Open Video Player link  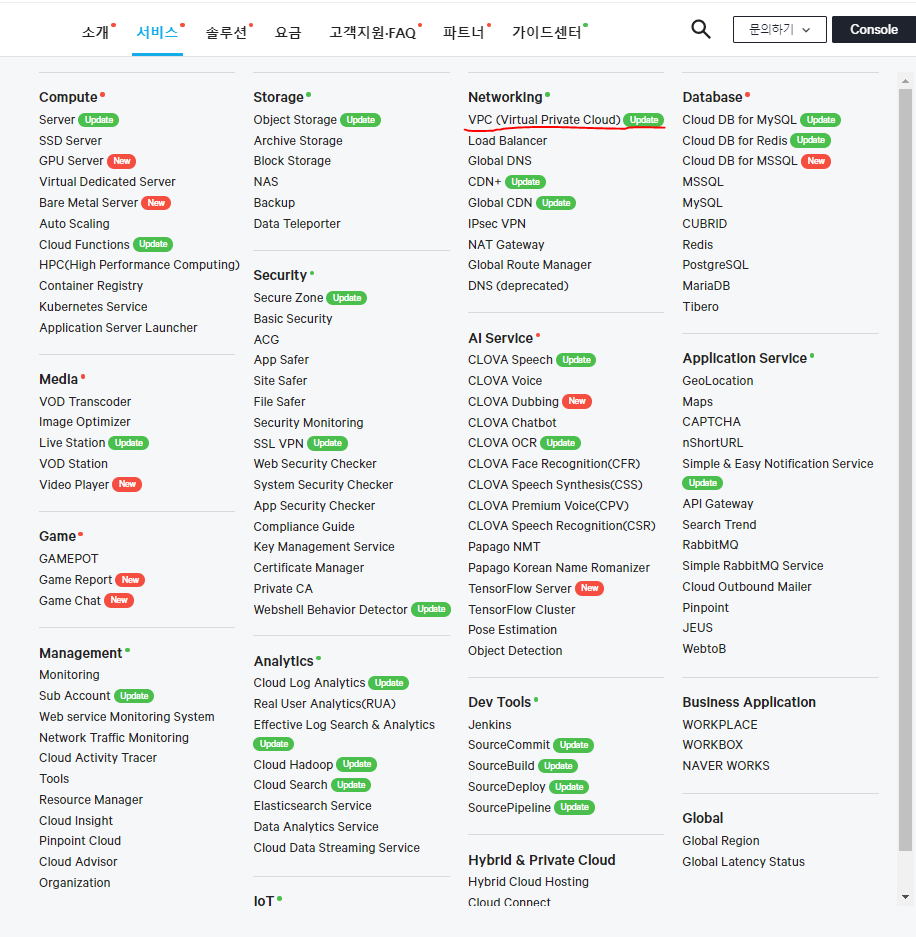tap(74, 485)
